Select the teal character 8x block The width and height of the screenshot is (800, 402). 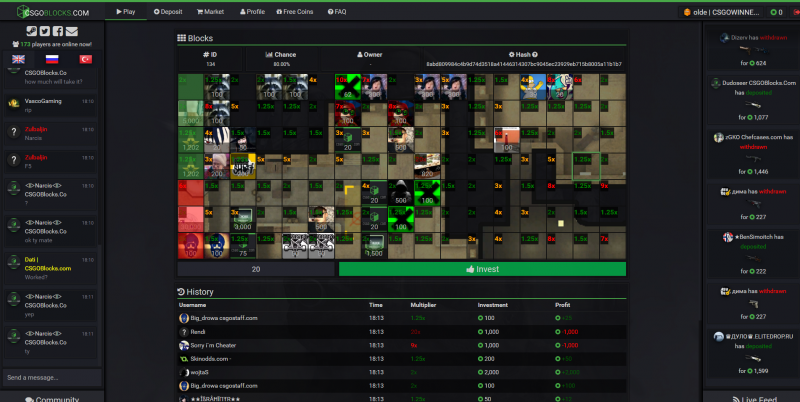coord(559,87)
